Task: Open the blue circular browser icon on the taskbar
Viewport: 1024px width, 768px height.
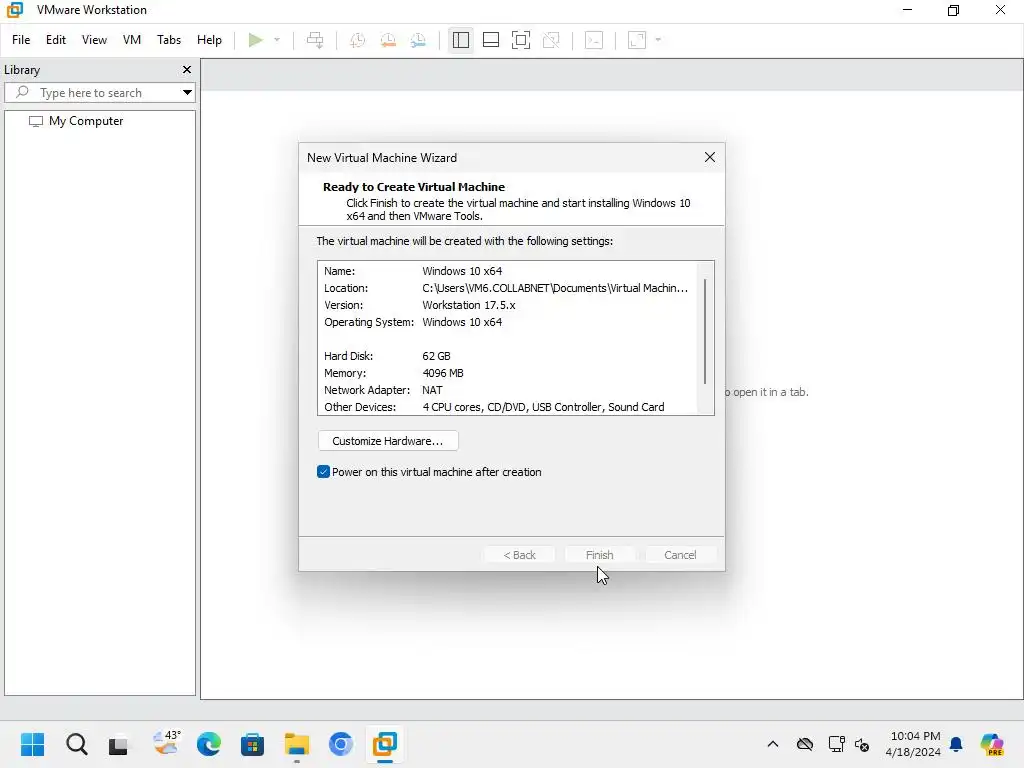Action: (x=340, y=744)
